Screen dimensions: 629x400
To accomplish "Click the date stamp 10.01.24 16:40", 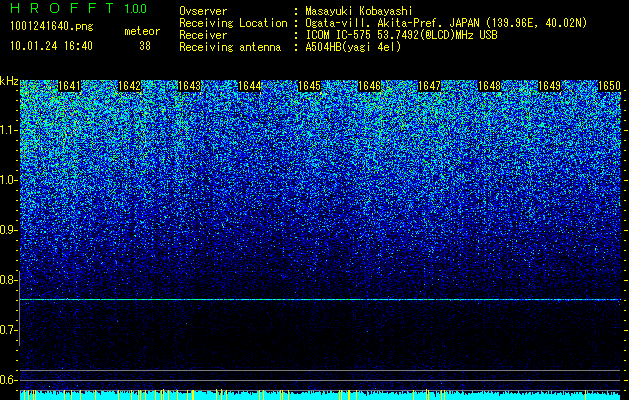I will (51, 46).
